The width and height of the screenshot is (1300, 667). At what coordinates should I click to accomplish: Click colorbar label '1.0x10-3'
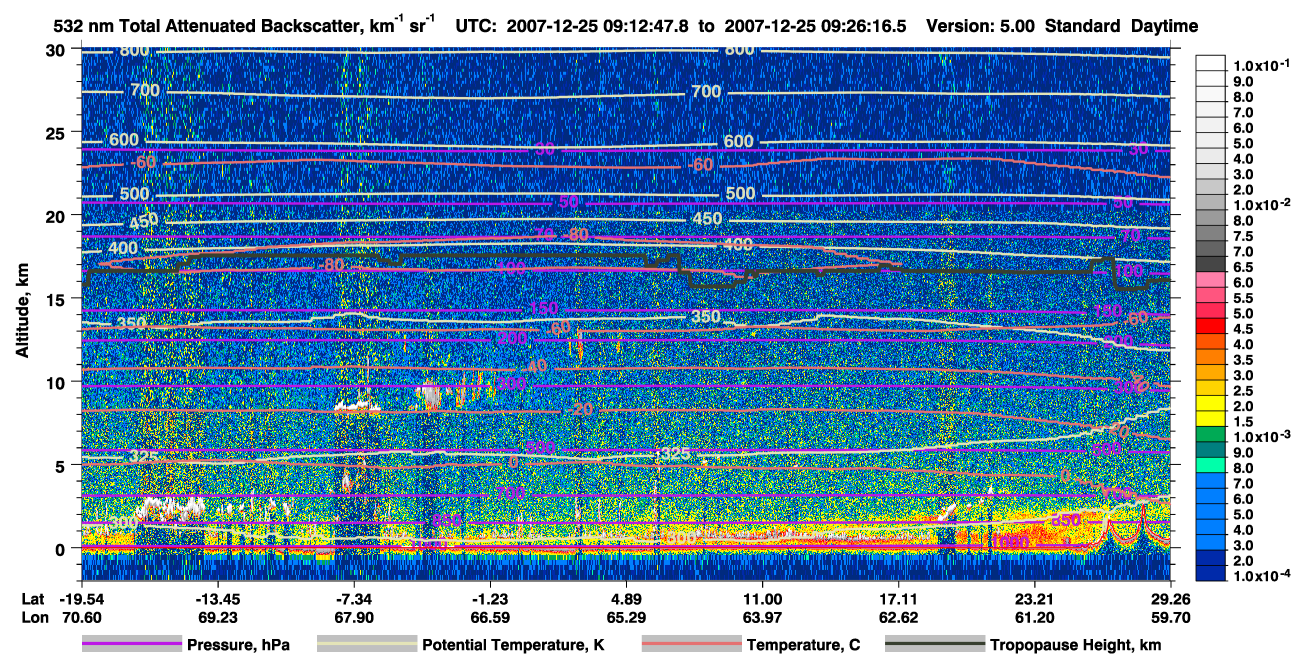(1263, 437)
